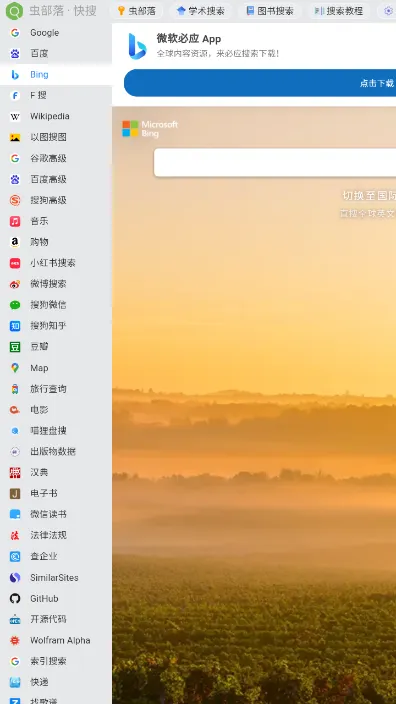Screen dimensions: 396x704
Task: Click the 豆瓣 green icon
Action: pyautogui.click(x=15, y=347)
